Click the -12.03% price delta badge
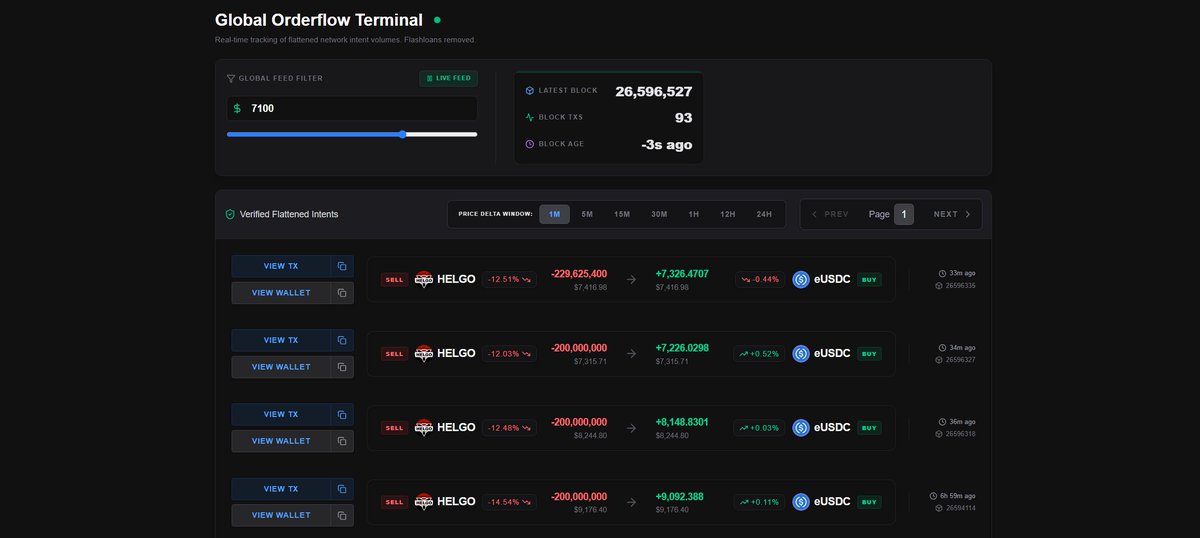Viewport: 1200px width, 538px height. click(x=509, y=353)
